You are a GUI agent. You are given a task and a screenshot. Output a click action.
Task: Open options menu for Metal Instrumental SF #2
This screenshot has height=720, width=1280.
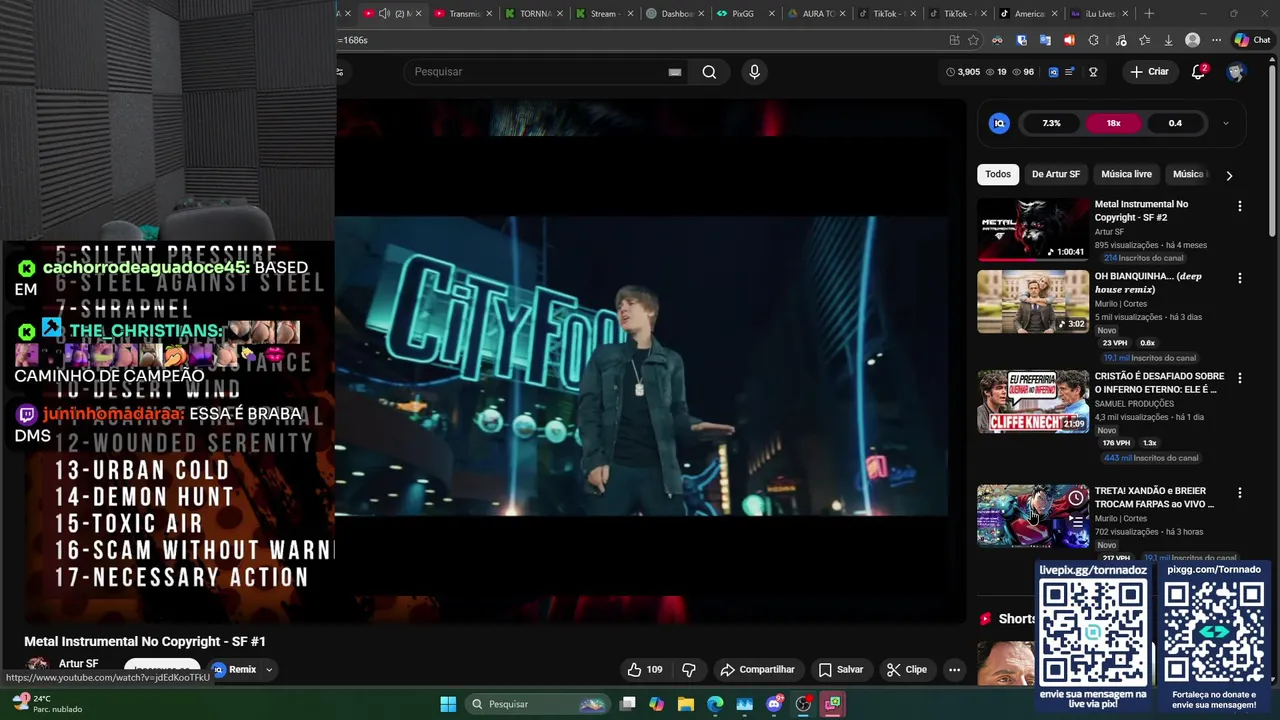[x=1240, y=206]
